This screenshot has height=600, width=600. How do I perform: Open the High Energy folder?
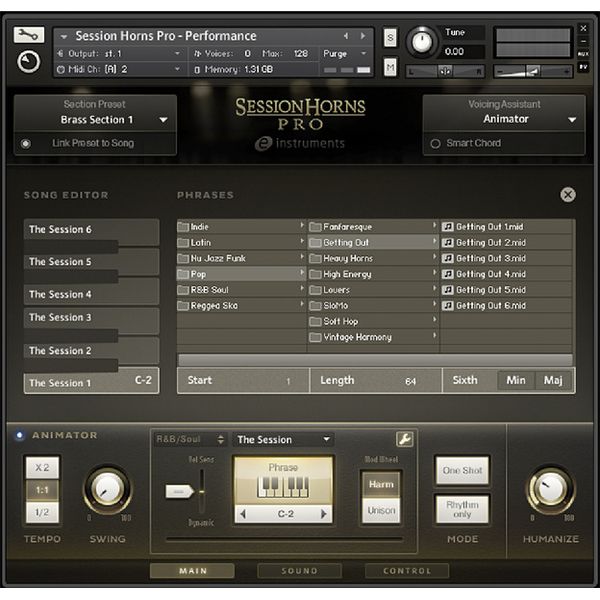(373, 274)
